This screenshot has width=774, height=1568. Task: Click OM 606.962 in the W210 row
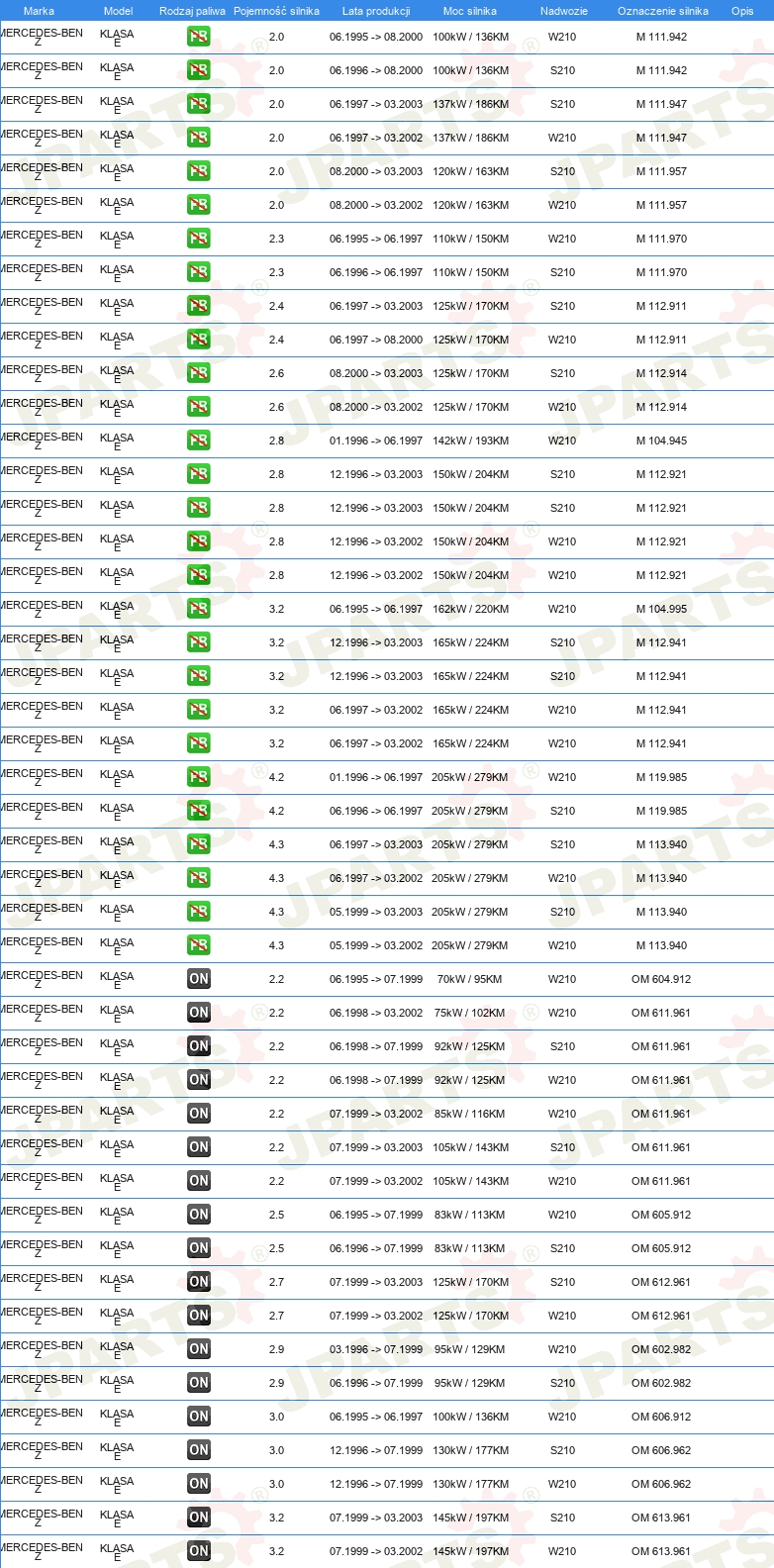pyautogui.click(x=661, y=1484)
